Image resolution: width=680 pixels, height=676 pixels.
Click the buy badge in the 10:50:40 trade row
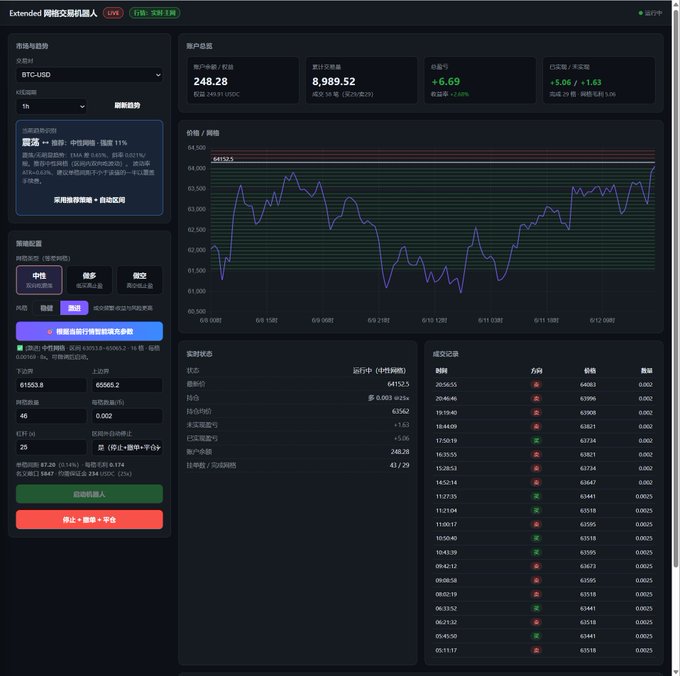(x=536, y=538)
